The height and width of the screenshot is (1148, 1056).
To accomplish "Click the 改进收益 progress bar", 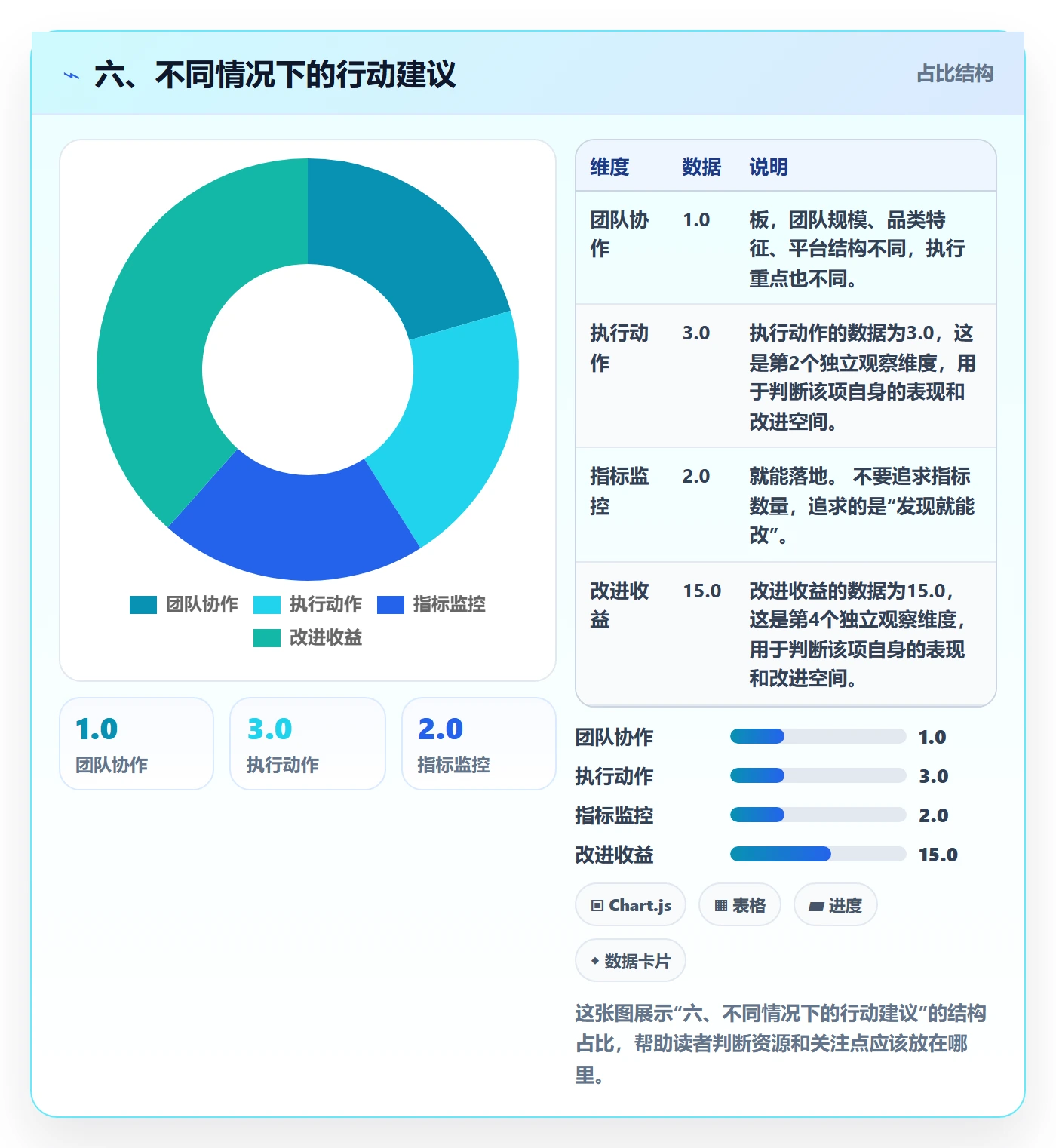I will (818, 855).
